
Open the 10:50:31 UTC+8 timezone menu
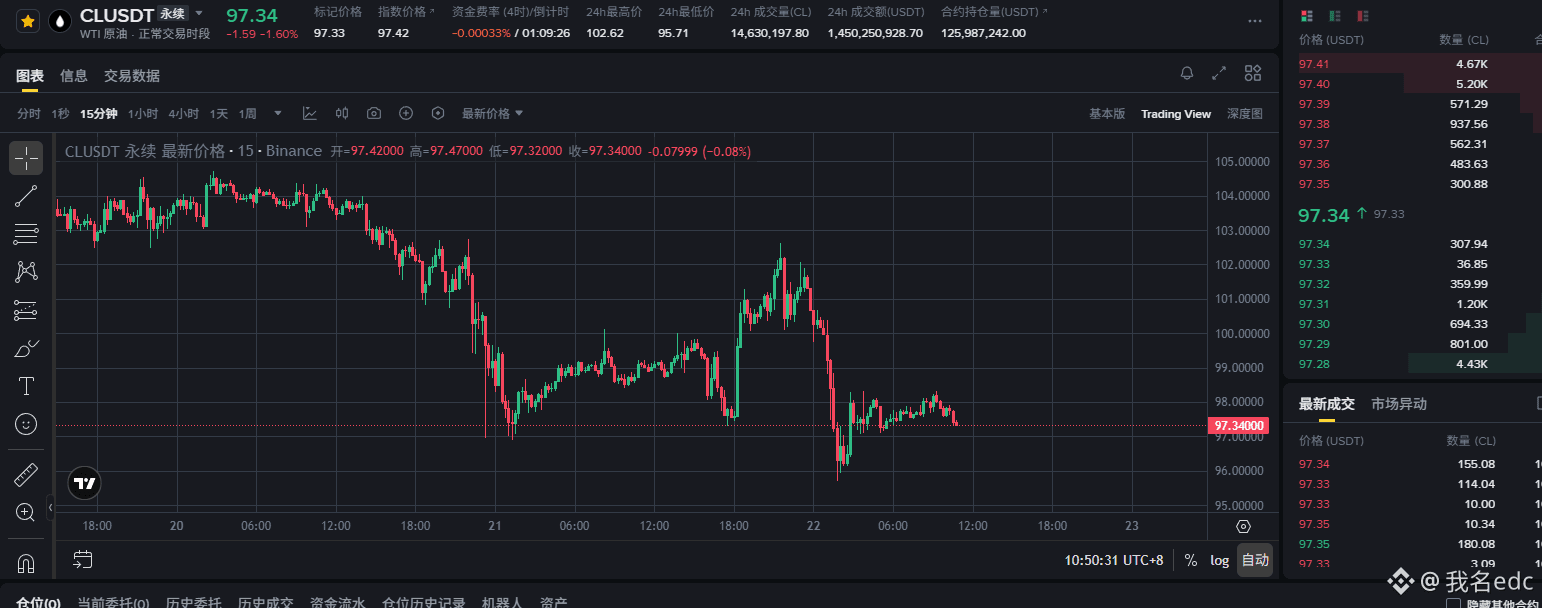pyautogui.click(x=1114, y=560)
